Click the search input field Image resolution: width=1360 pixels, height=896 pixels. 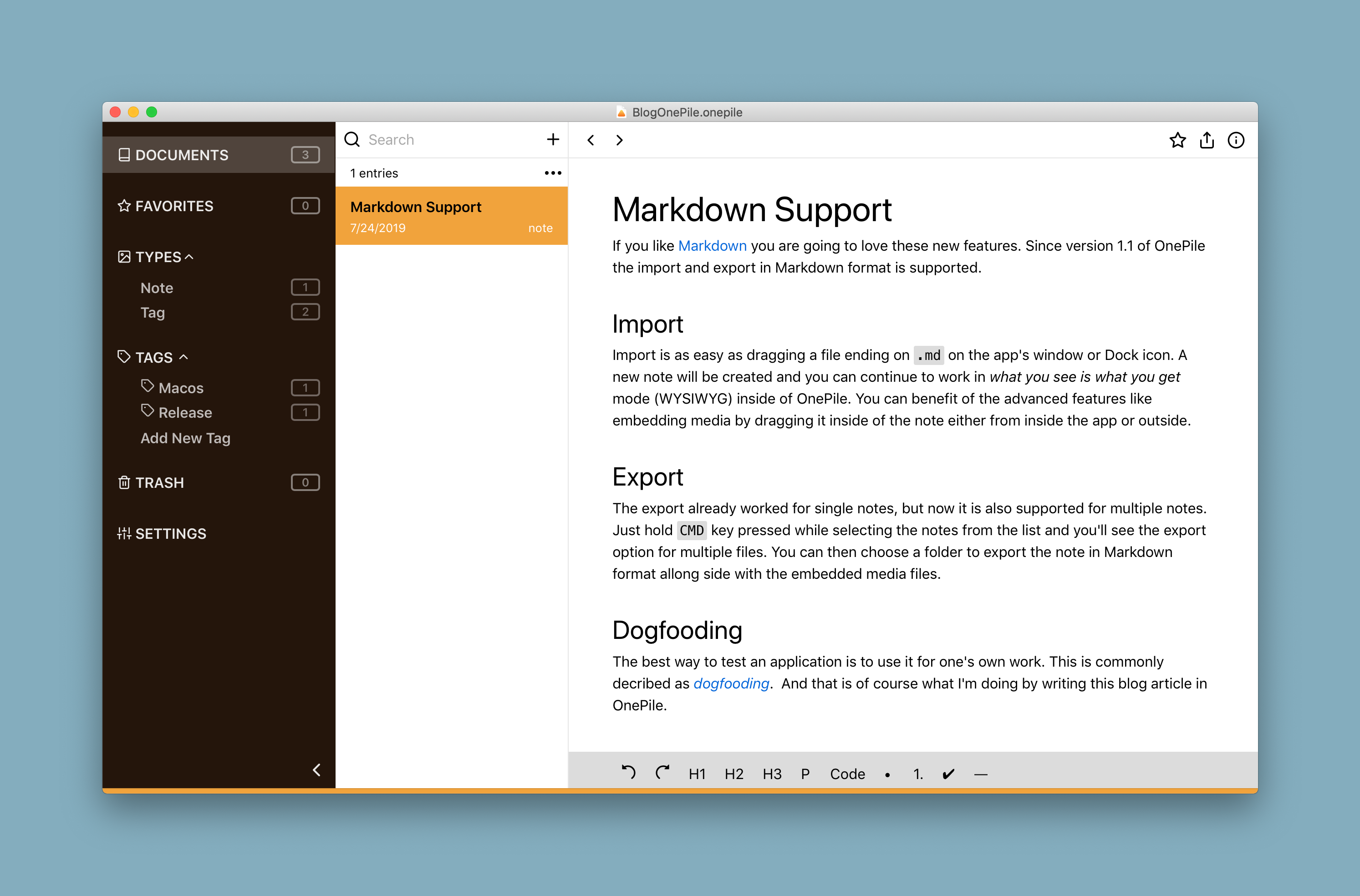446,139
